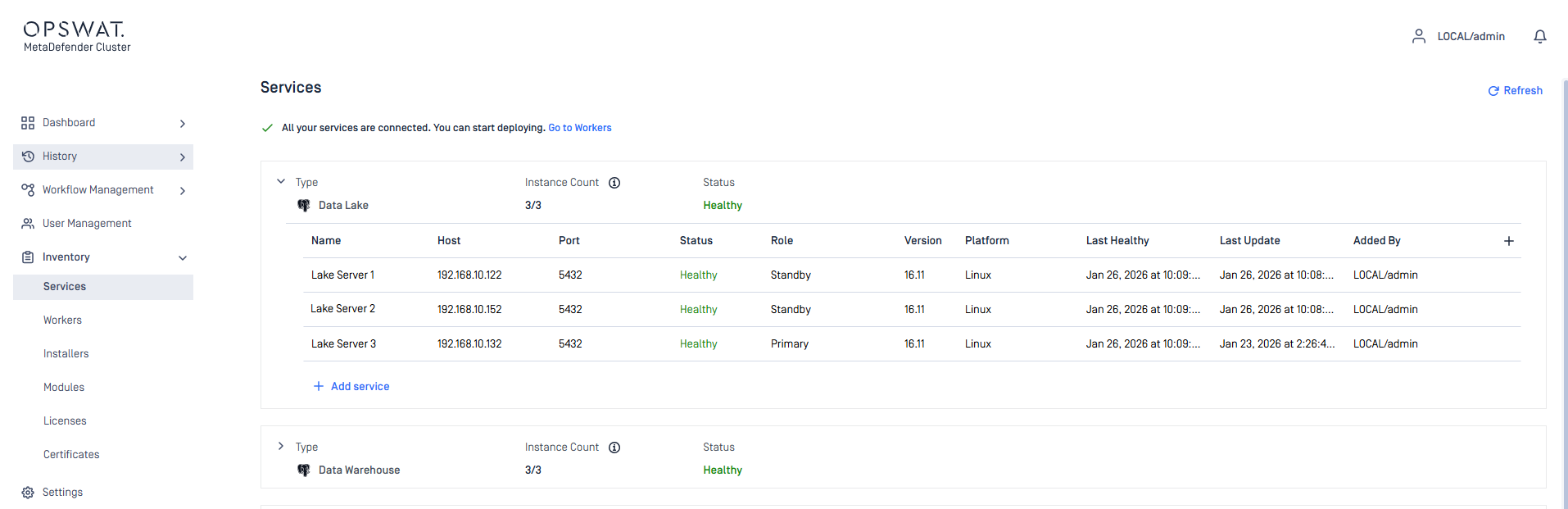Click the Data Warehouse PostgreSQL icon
This screenshot has height=509, width=1568.
click(304, 470)
